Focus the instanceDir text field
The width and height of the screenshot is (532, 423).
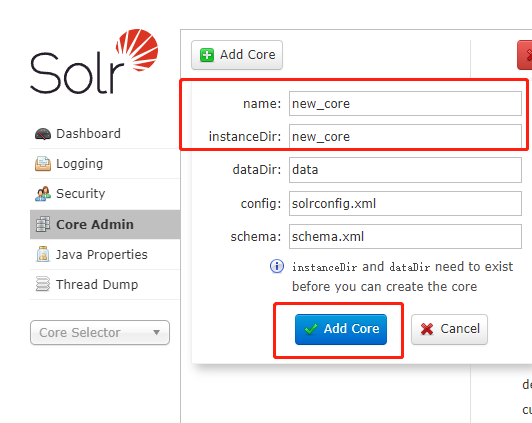[x=405, y=136]
